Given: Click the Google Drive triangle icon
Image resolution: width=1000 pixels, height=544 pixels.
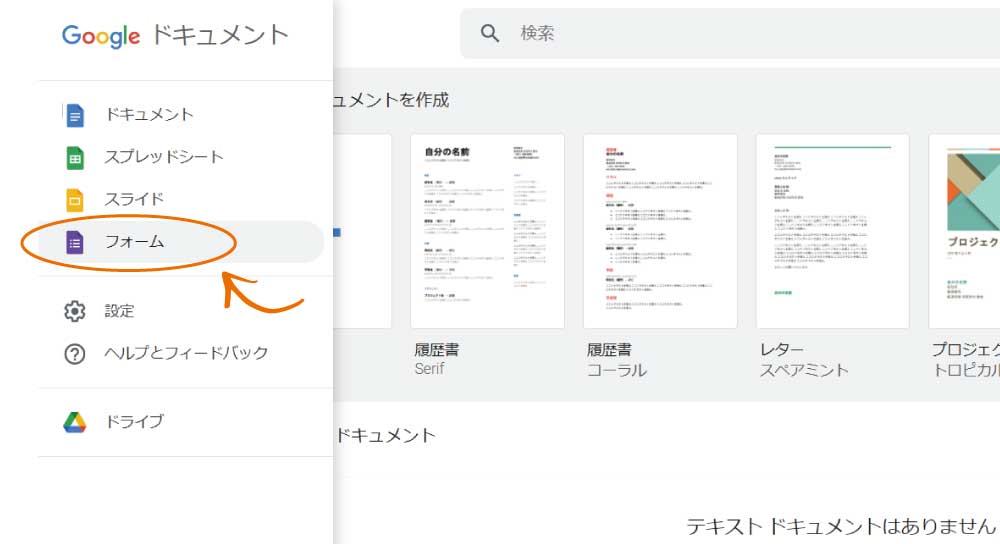Looking at the screenshot, I should click(75, 422).
